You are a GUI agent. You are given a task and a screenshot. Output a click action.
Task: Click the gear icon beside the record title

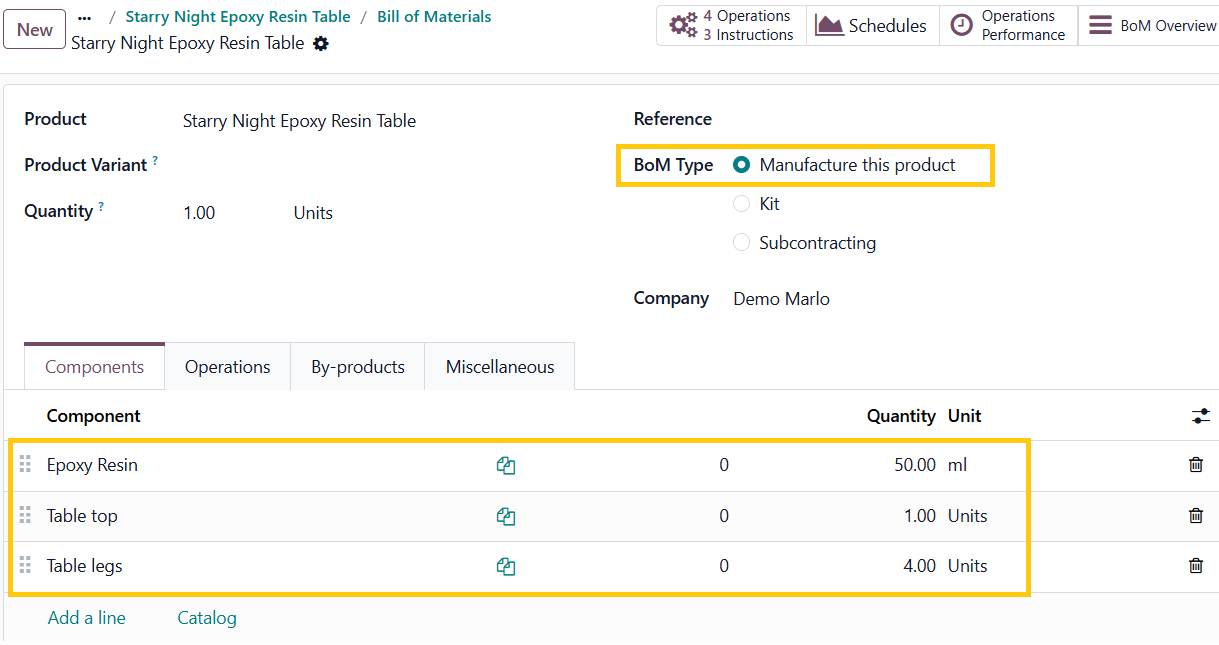(x=320, y=44)
